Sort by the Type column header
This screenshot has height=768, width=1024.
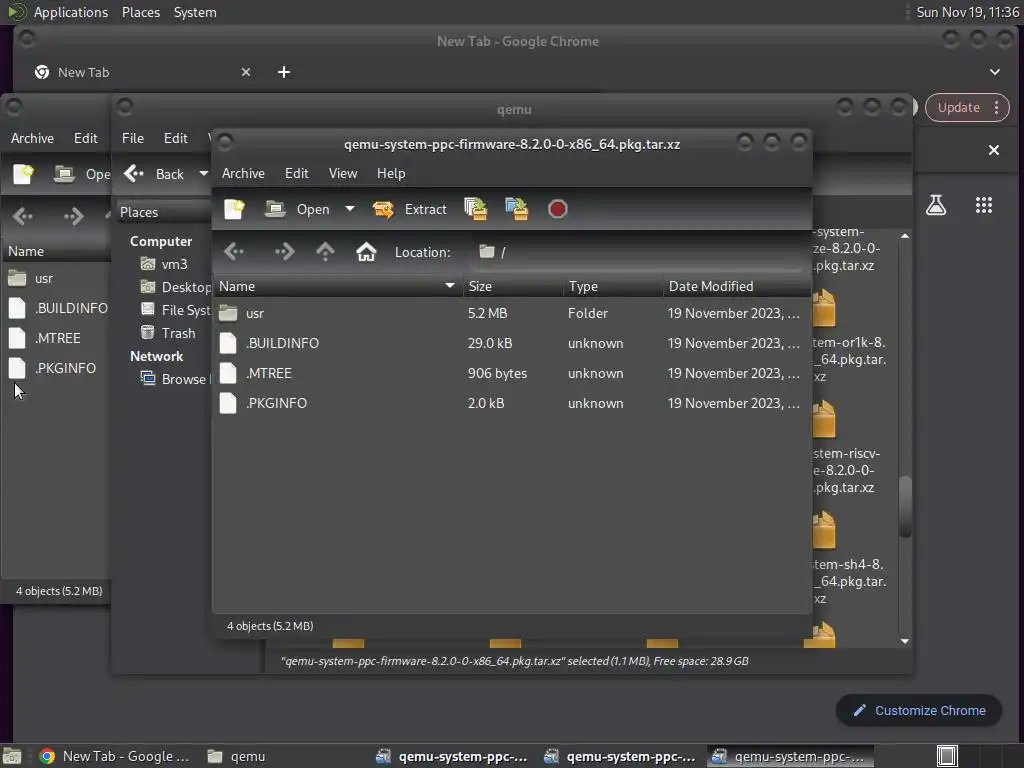point(613,286)
